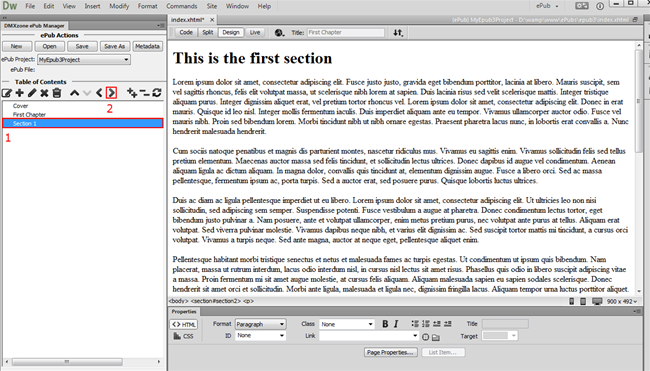Switch to Split view
Image resolution: width=650 pixels, height=371 pixels.
click(x=208, y=32)
